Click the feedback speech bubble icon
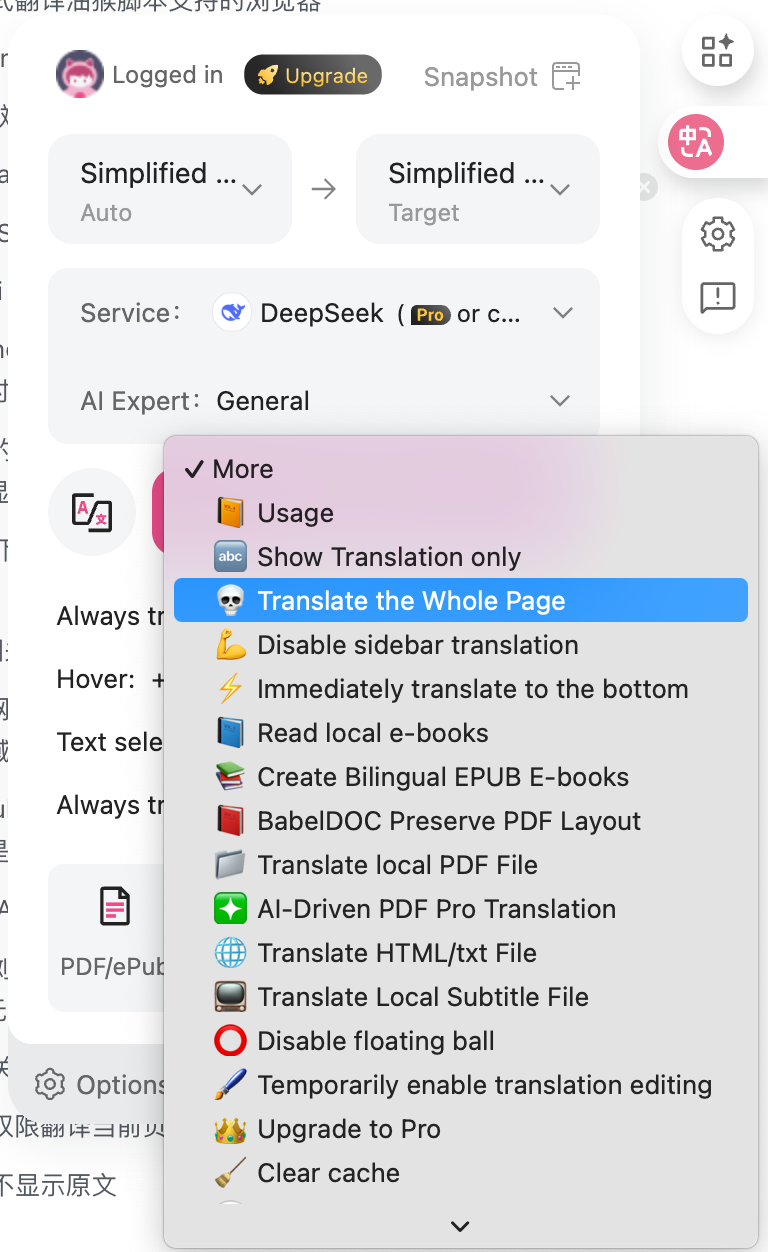Viewport: 768px width, 1252px height. click(x=718, y=297)
